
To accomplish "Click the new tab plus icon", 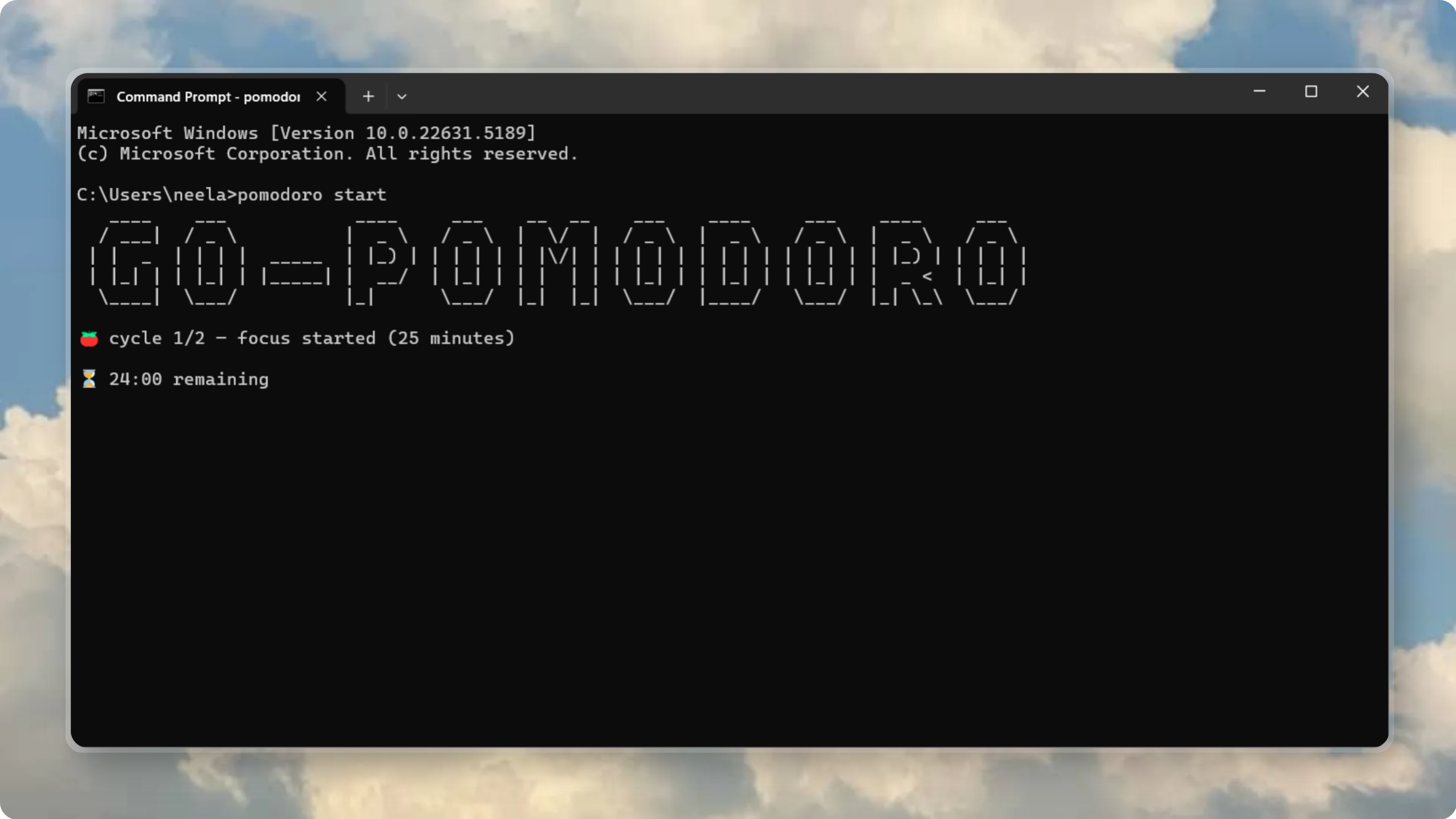I will pyautogui.click(x=368, y=96).
